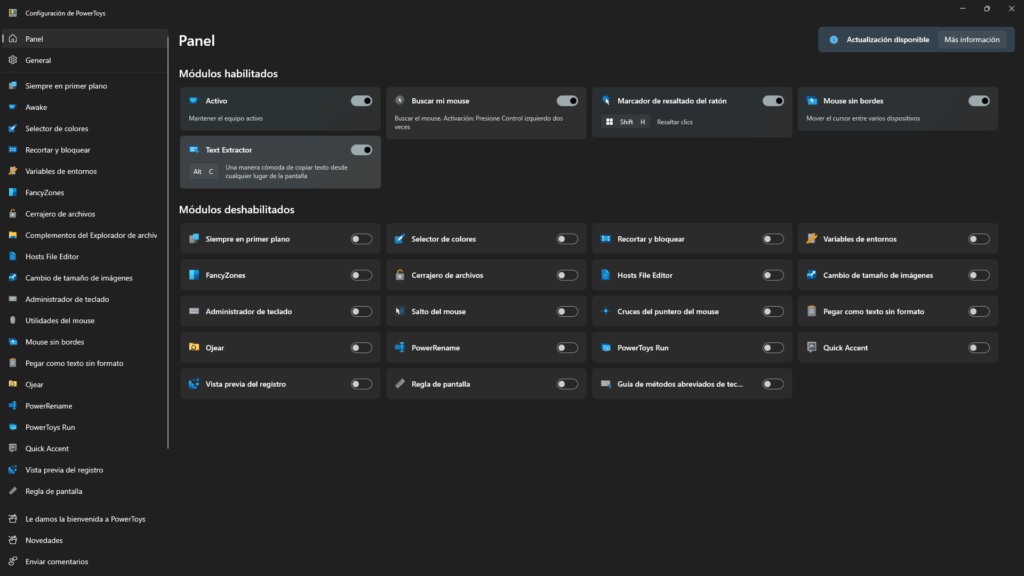Click the Selector de colores card icon
The image size is (1024, 576).
[400, 239]
